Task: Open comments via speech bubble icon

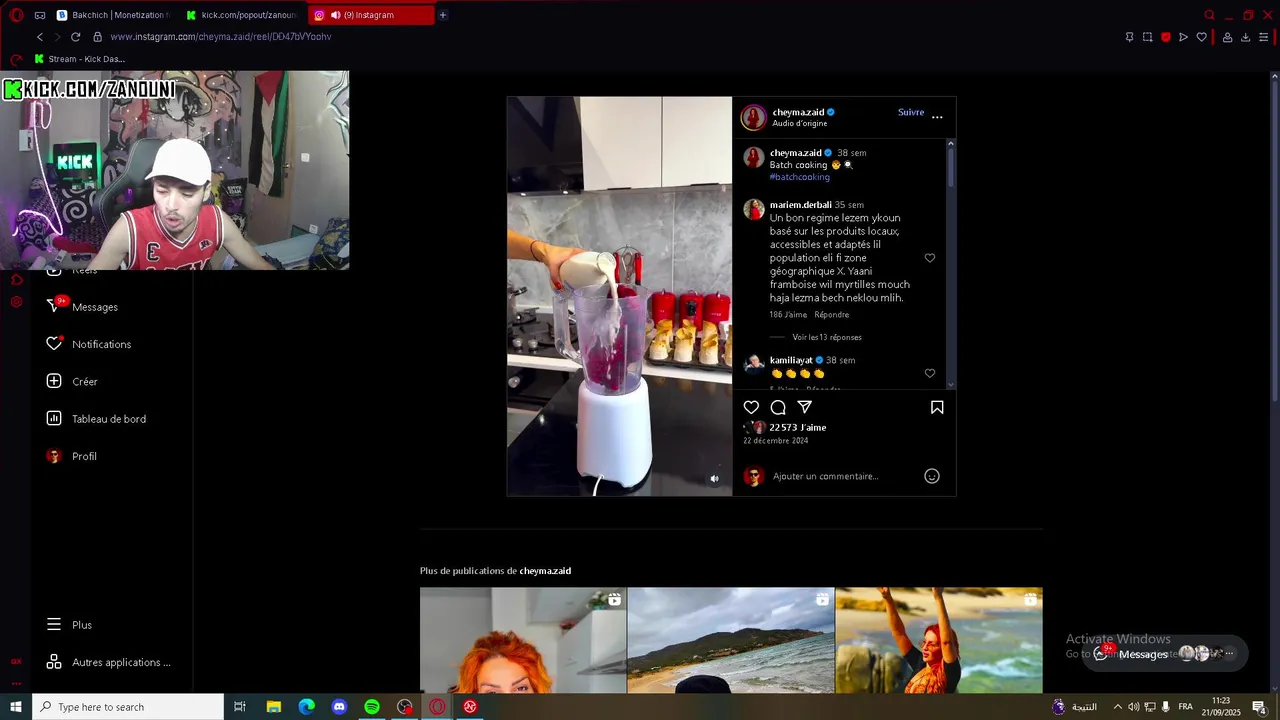Action: [x=778, y=407]
